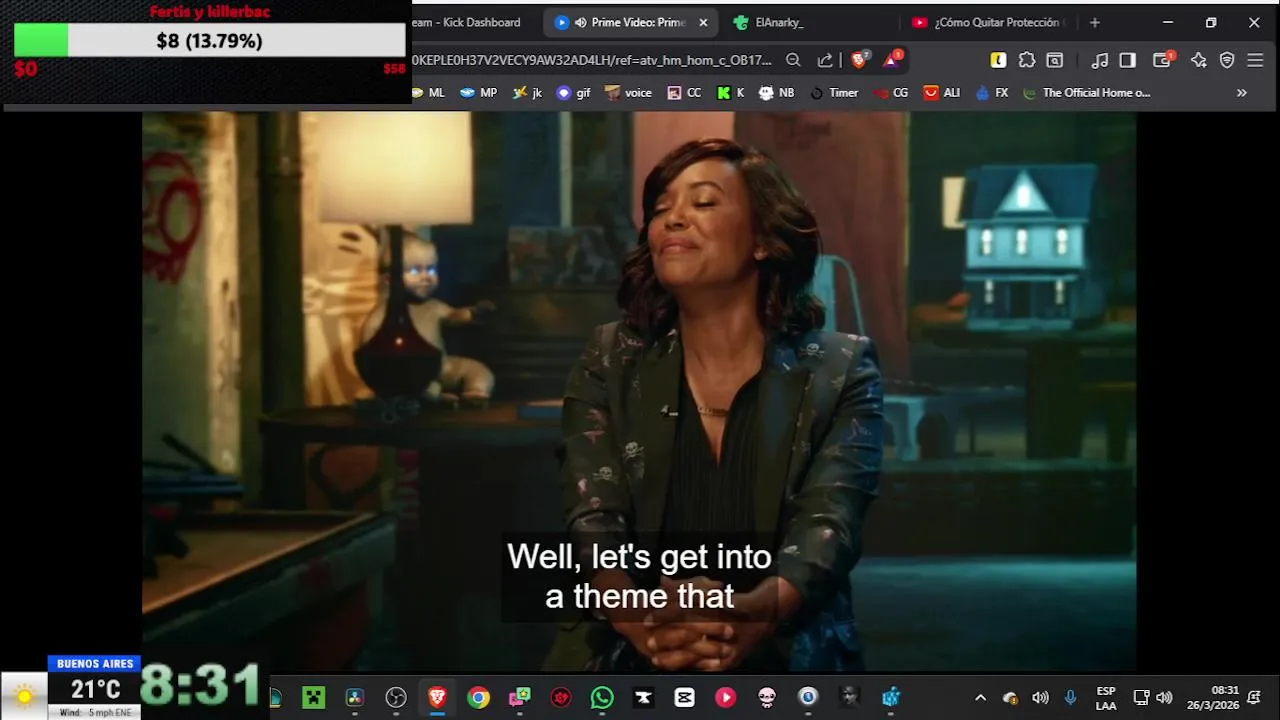Screen dimensions: 1280x720
Task: Open the ML bookmark
Action: point(428,93)
